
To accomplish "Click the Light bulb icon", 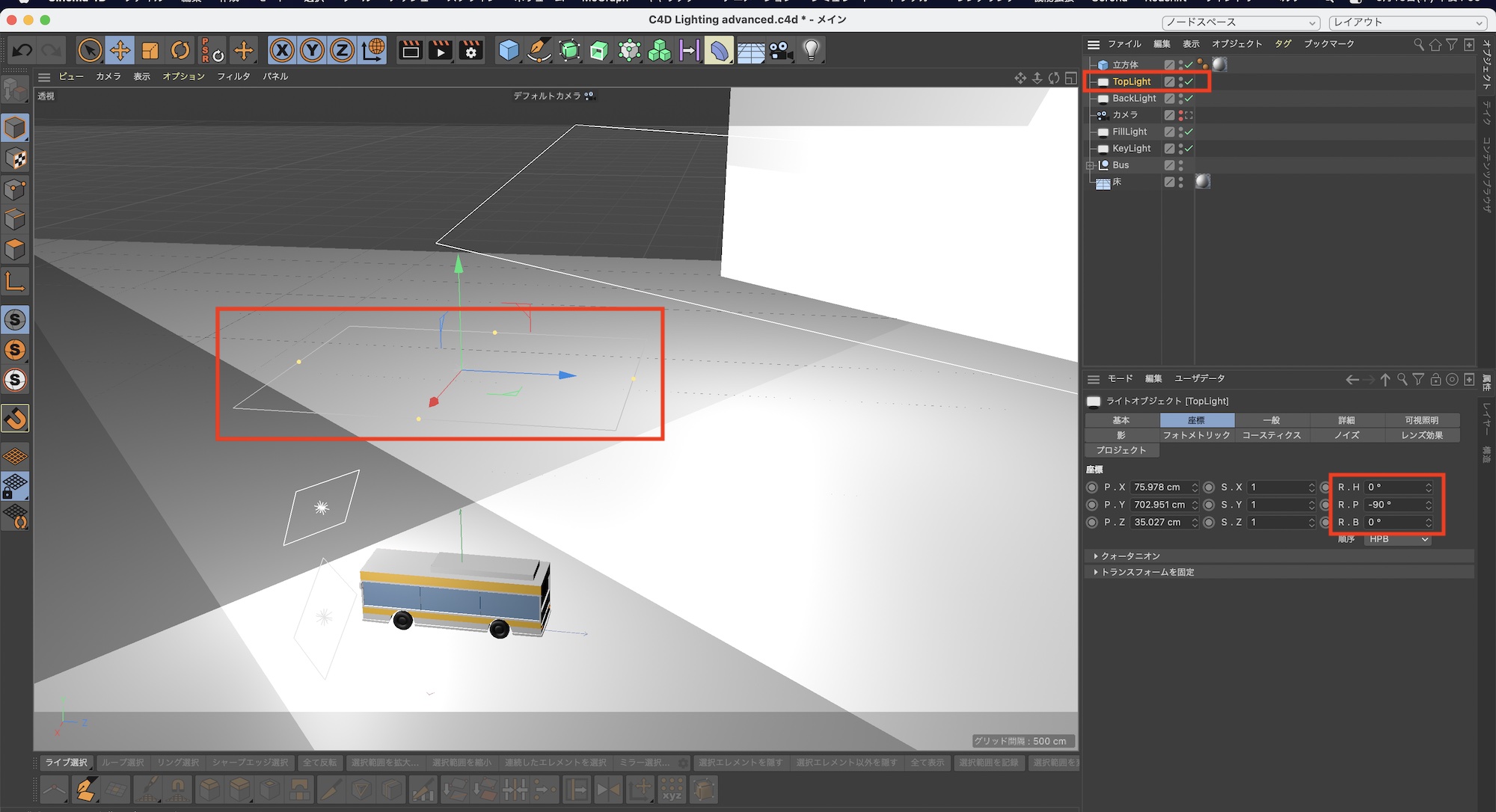I will (x=811, y=50).
